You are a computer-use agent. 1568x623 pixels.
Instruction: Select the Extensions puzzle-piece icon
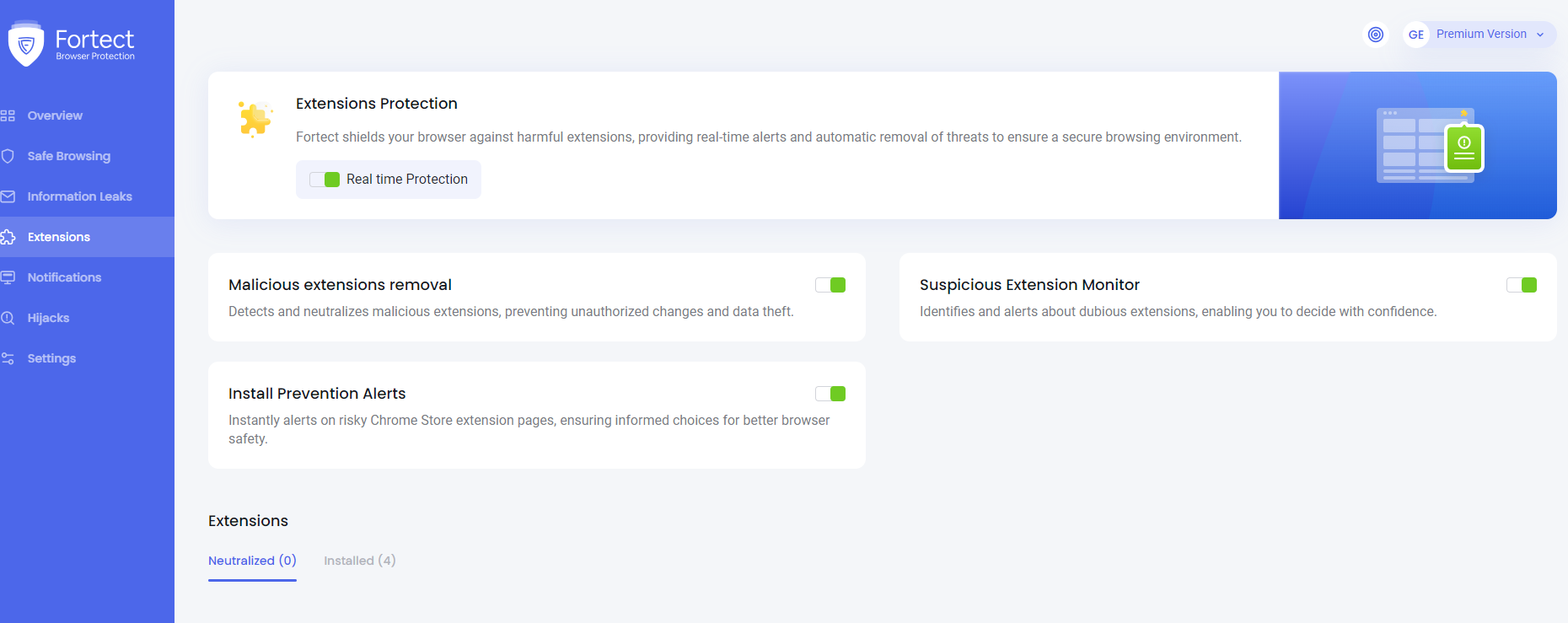[8, 237]
